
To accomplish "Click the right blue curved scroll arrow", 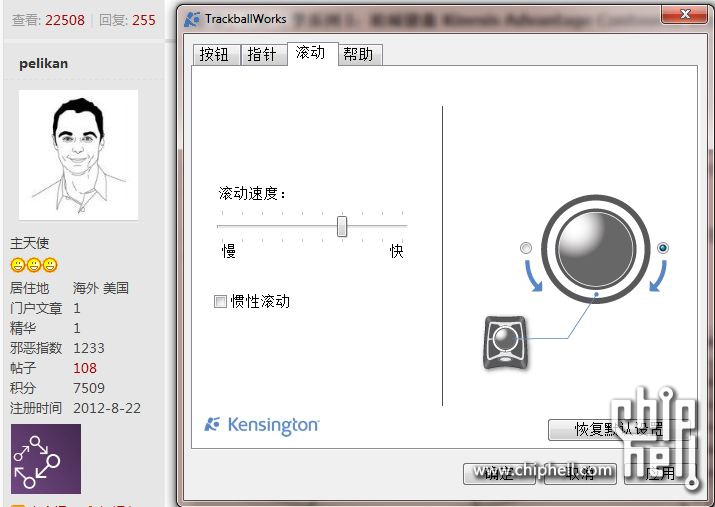I will [x=658, y=275].
